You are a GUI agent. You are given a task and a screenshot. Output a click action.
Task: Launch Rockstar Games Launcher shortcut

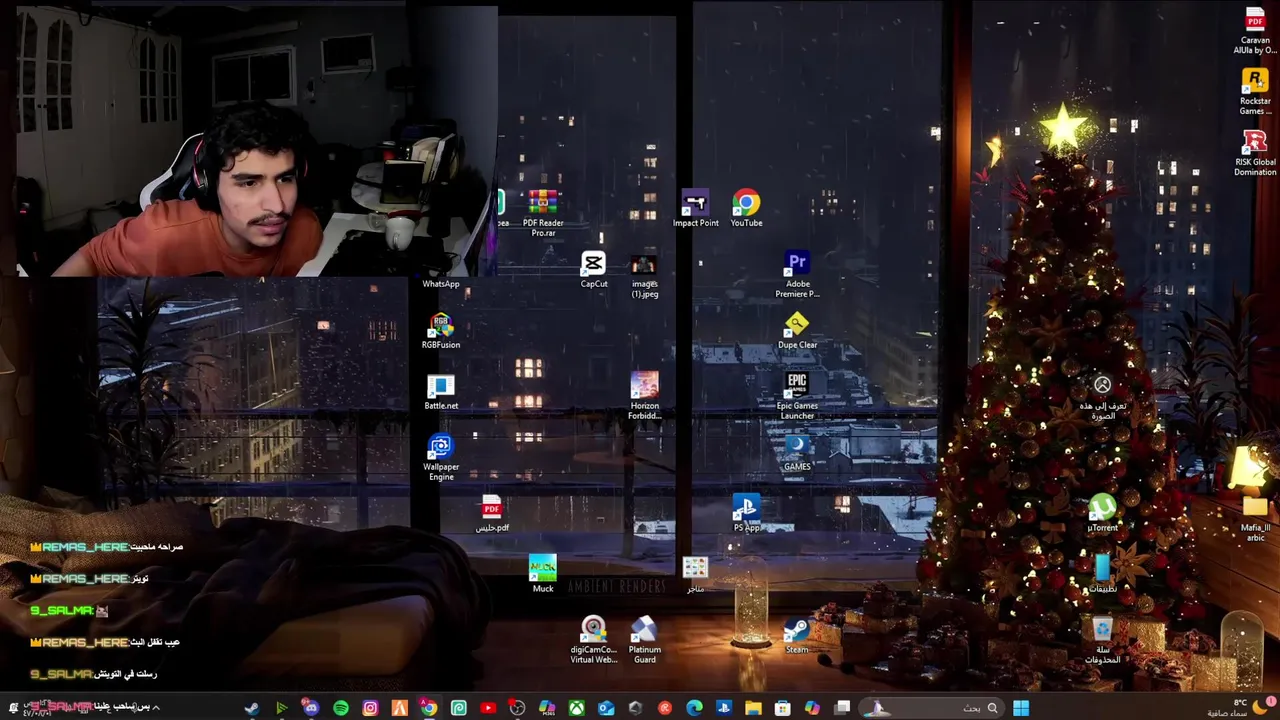pos(1255,92)
